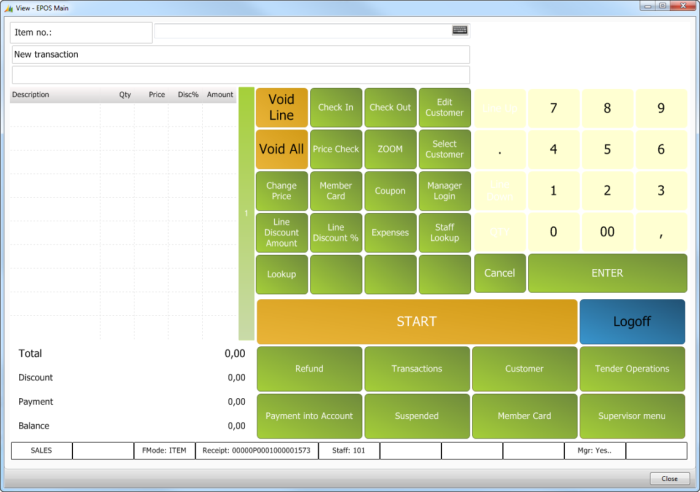Apply Line Discount % function
This screenshot has width=700, height=492.
pos(336,232)
